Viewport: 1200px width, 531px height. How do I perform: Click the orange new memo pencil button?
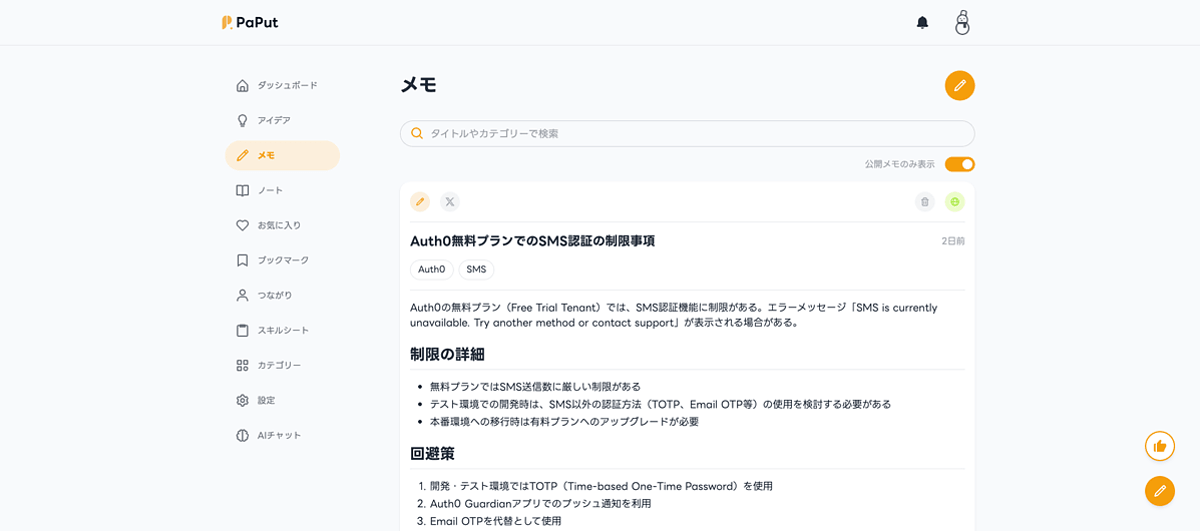pyautogui.click(x=959, y=85)
